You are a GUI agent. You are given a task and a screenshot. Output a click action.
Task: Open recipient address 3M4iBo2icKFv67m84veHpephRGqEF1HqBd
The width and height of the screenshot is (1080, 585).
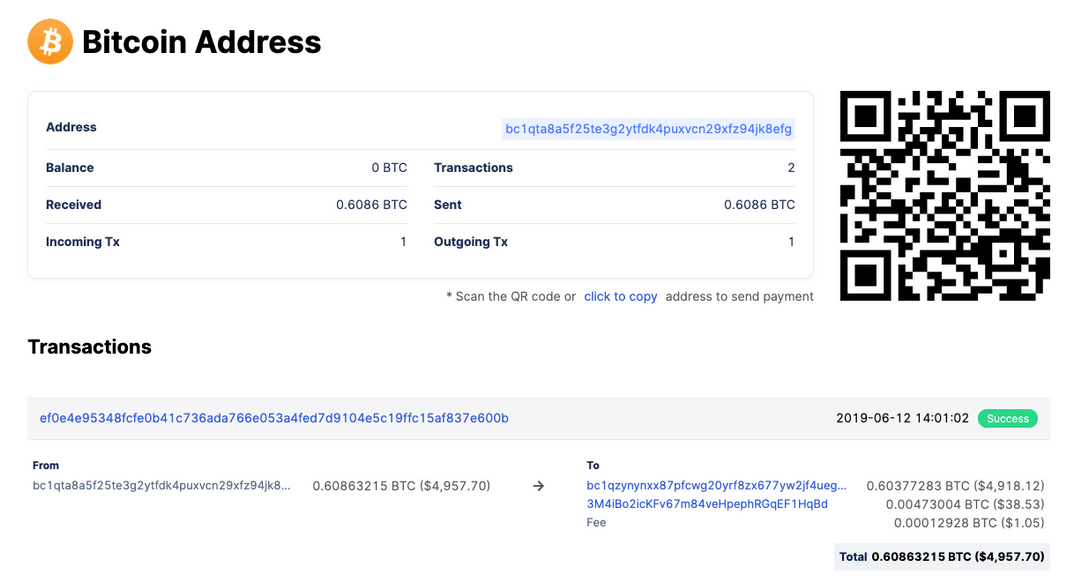point(706,504)
